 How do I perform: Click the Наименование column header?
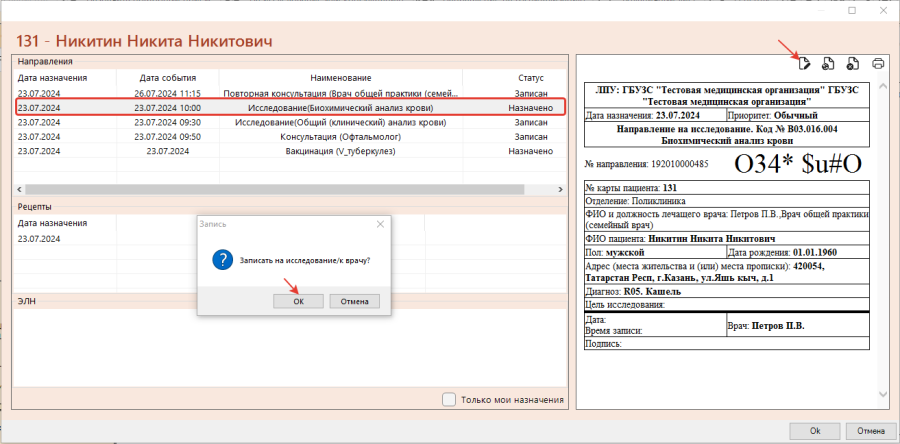[x=341, y=78]
